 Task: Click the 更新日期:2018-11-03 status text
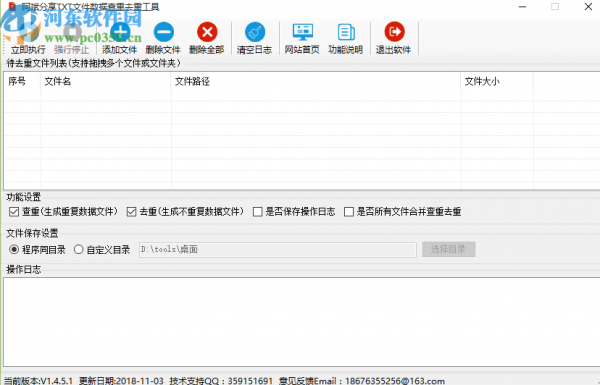click(121, 381)
